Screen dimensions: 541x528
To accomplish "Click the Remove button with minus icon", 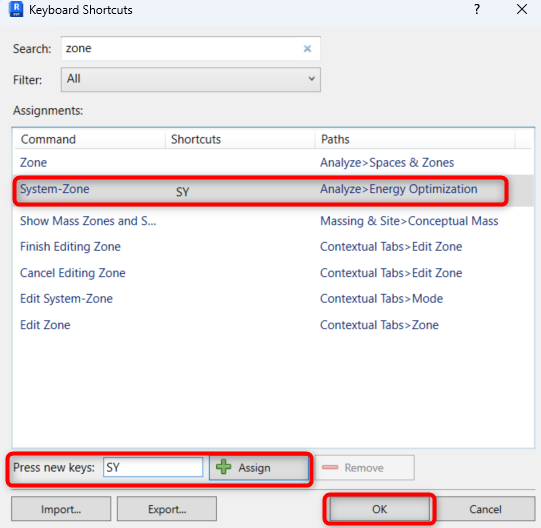I will click(x=364, y=468).
